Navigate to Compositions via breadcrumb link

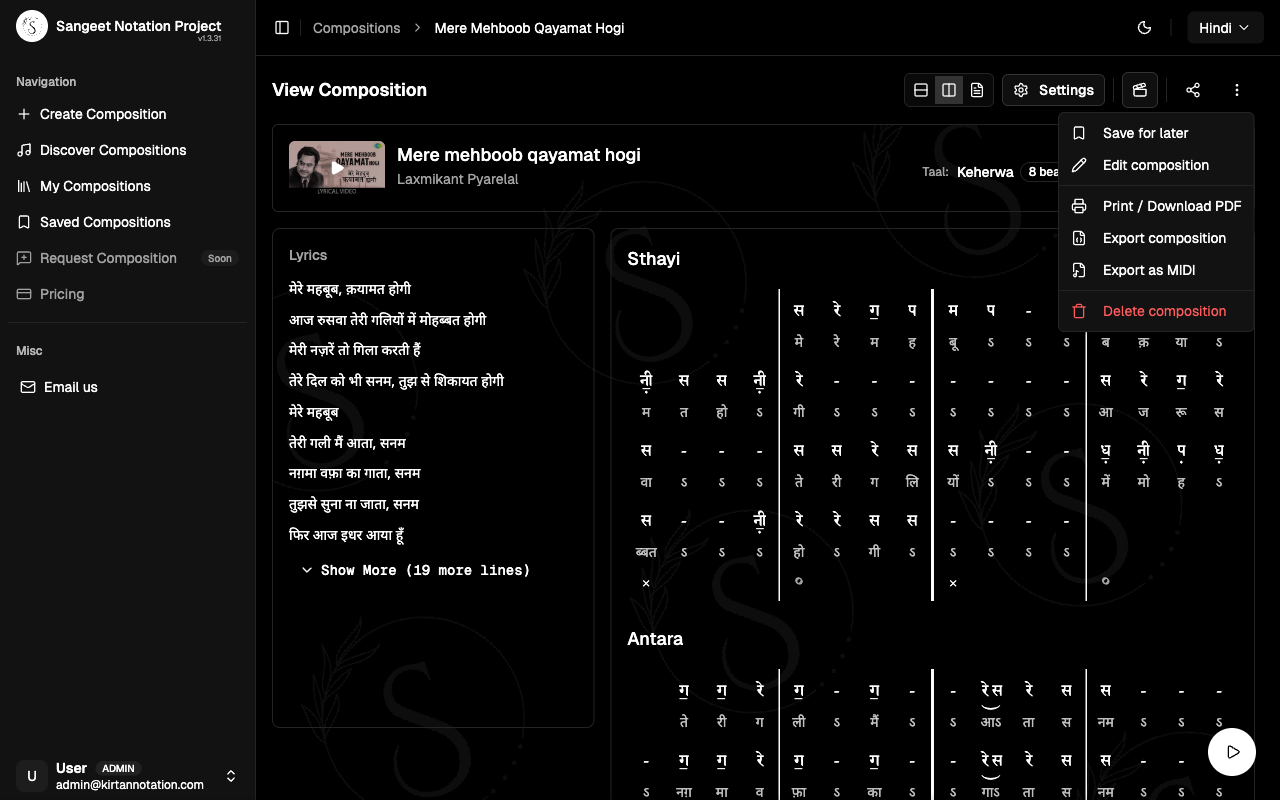pyautogui.click(x=356, y=28)
